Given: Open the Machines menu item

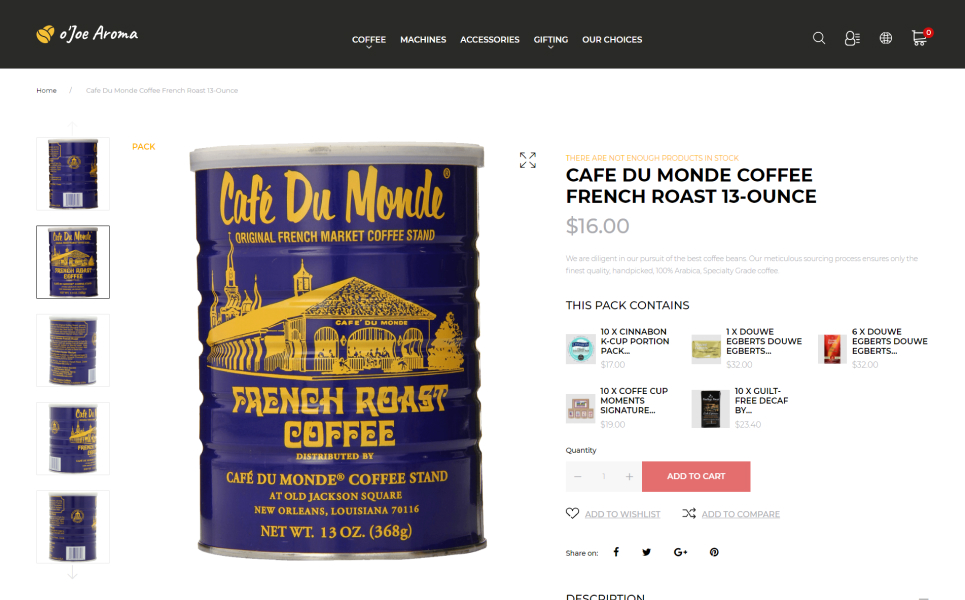Looking at the screenshot, I should 423,39.
